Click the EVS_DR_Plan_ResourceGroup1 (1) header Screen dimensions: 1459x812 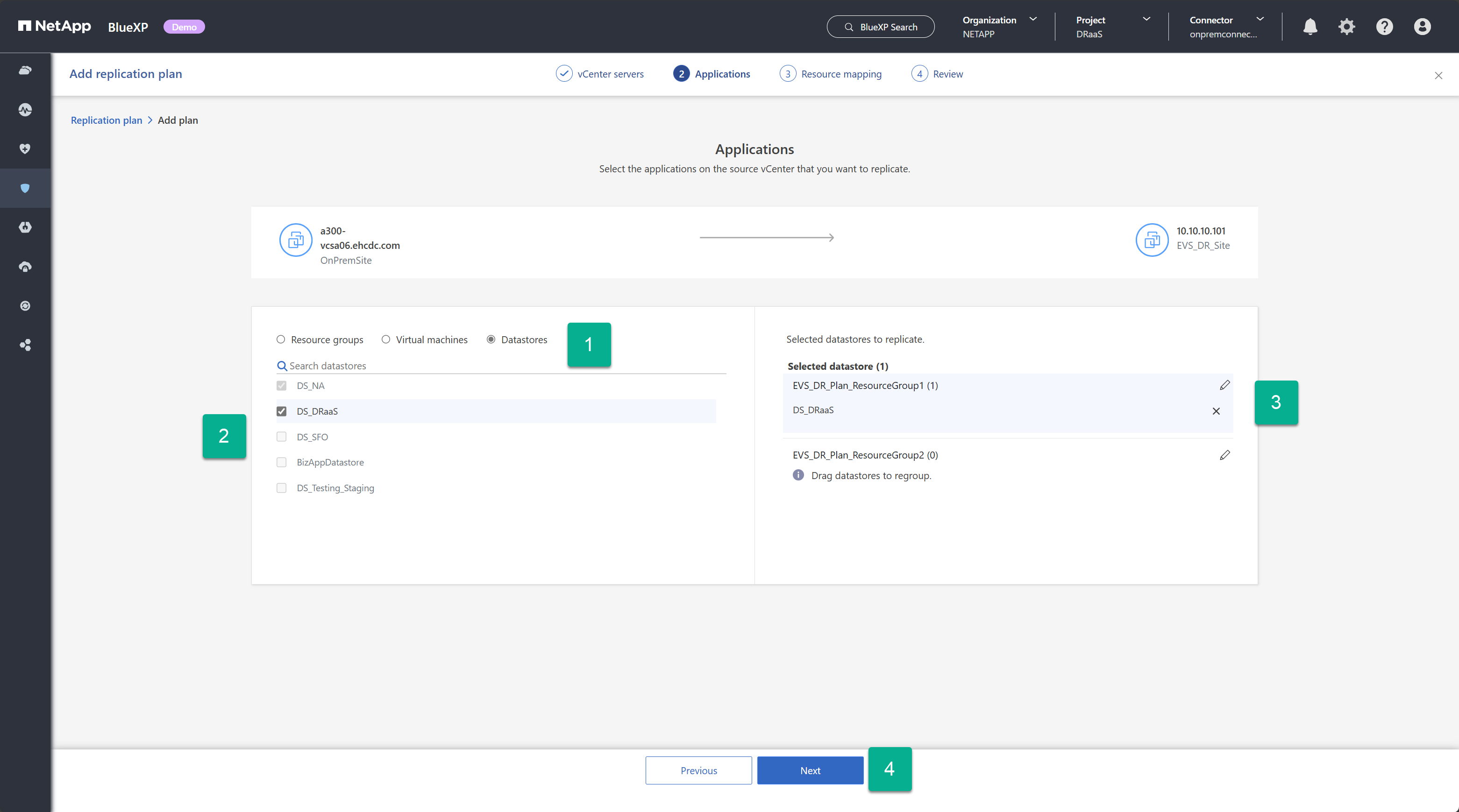(865, 385)
